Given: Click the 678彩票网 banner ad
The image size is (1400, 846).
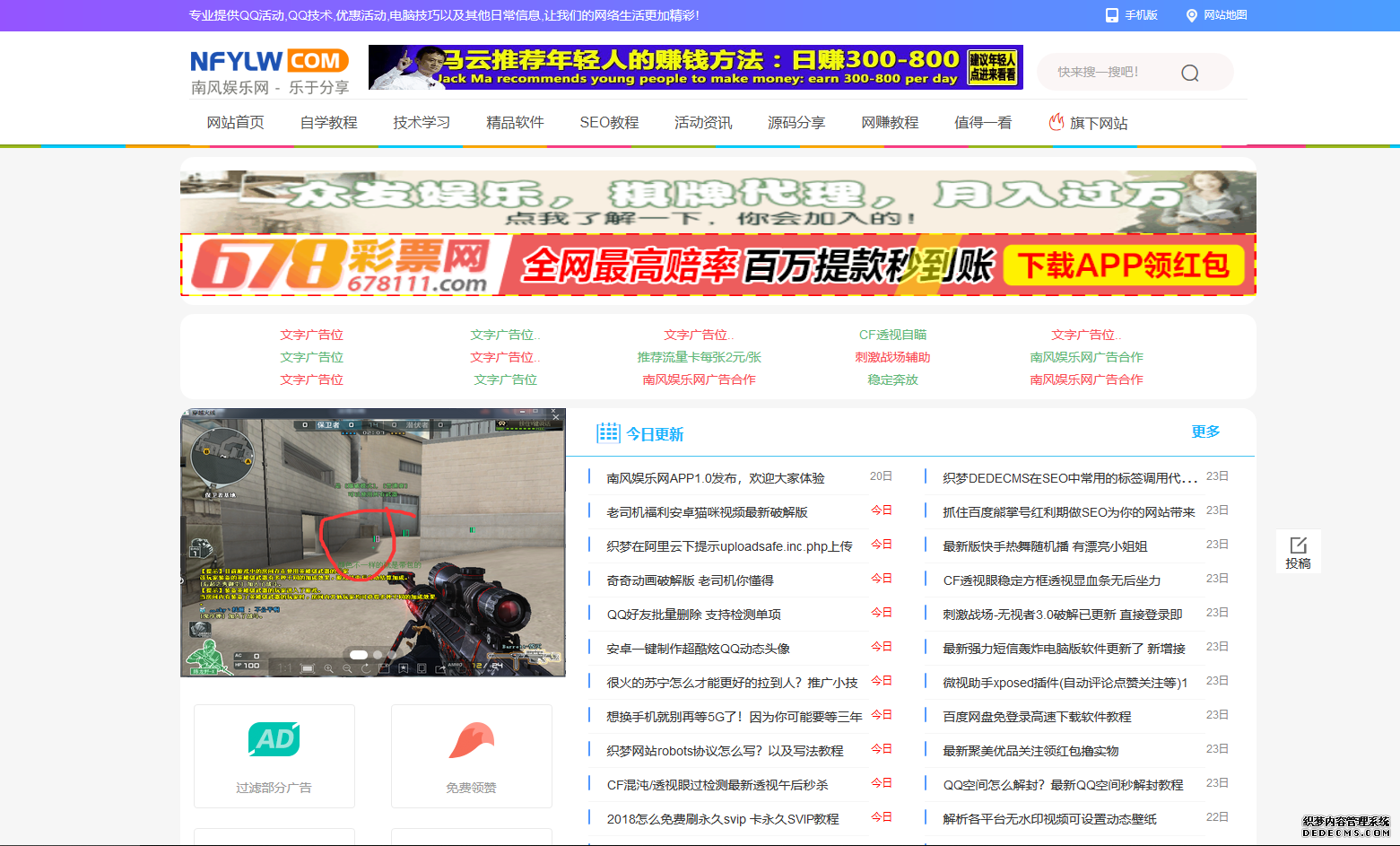Looking at the screenshot, I should [x=717, y=265].
